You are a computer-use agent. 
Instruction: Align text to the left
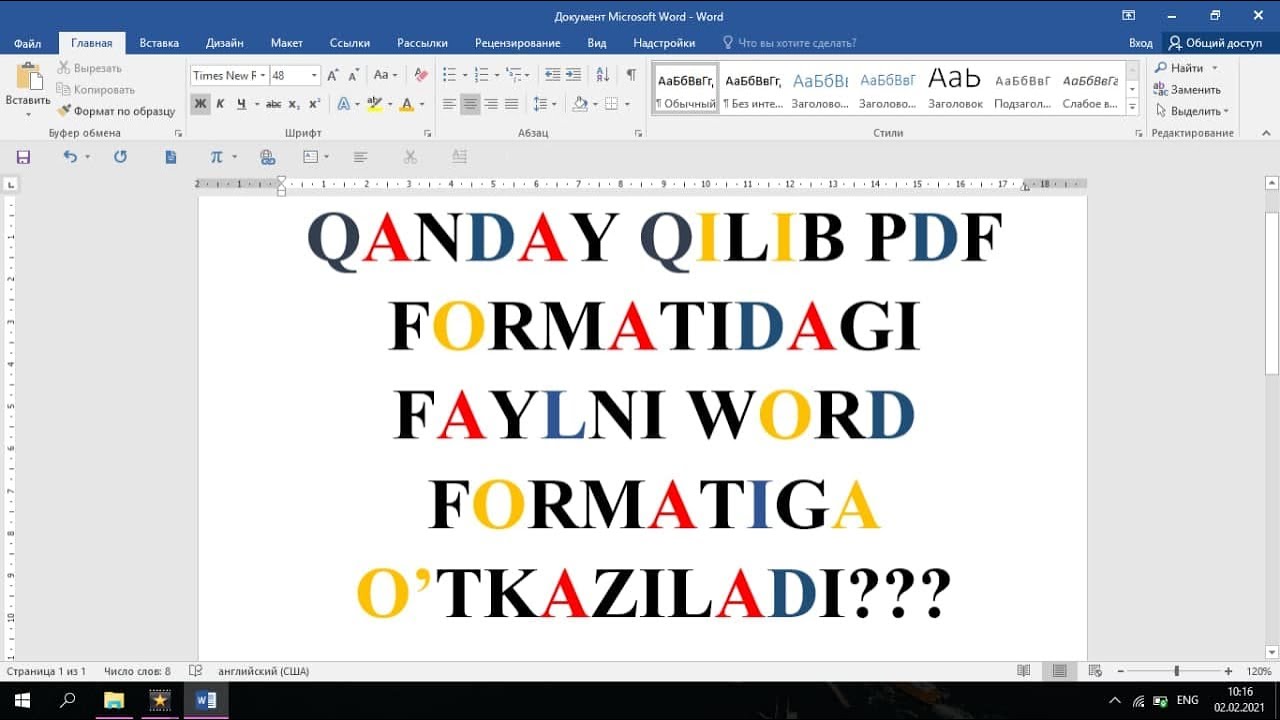tap(449, 104)
